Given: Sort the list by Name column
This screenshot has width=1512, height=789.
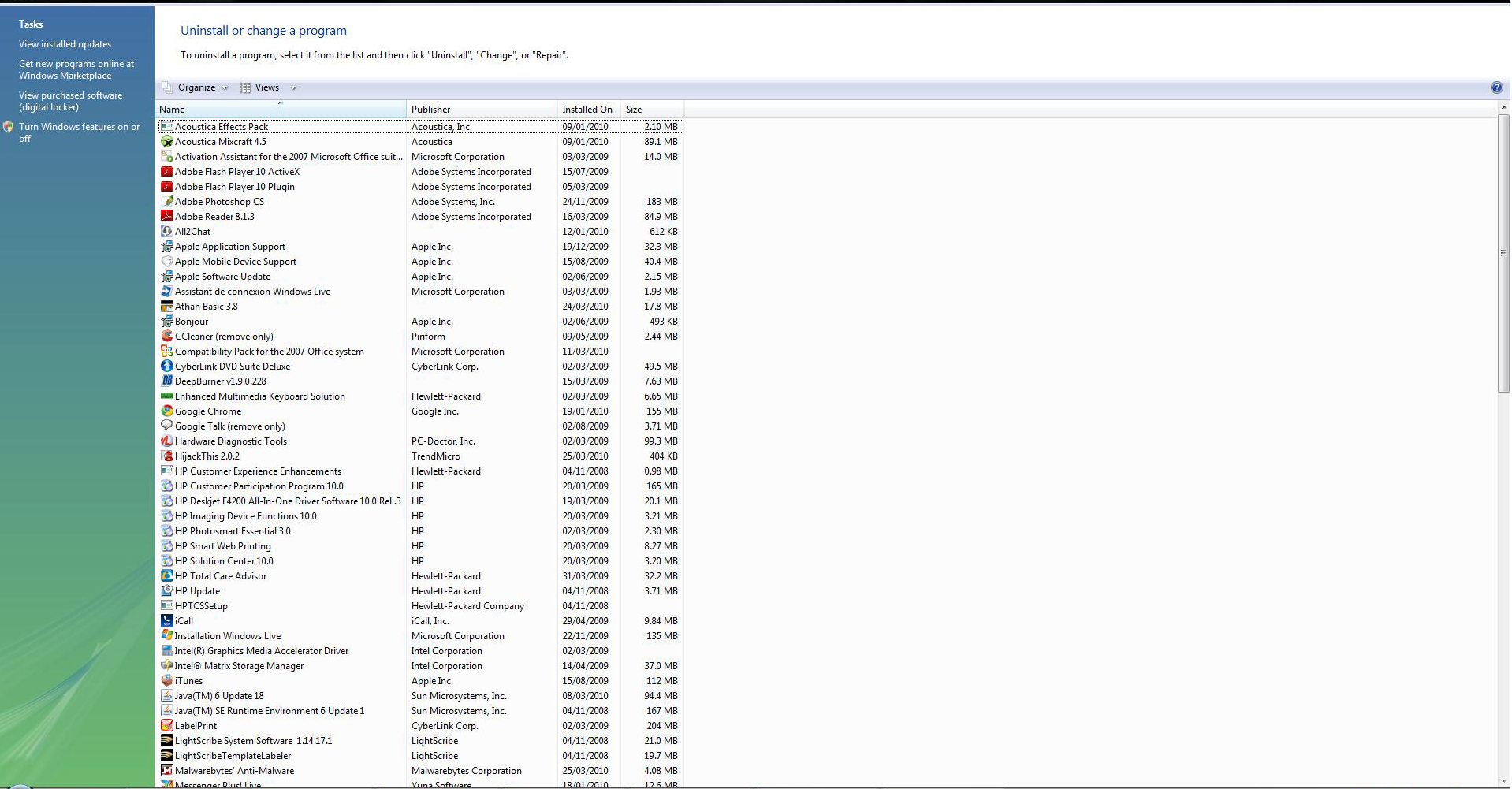Looking at the screenshot, I should [x=281, y=110].
